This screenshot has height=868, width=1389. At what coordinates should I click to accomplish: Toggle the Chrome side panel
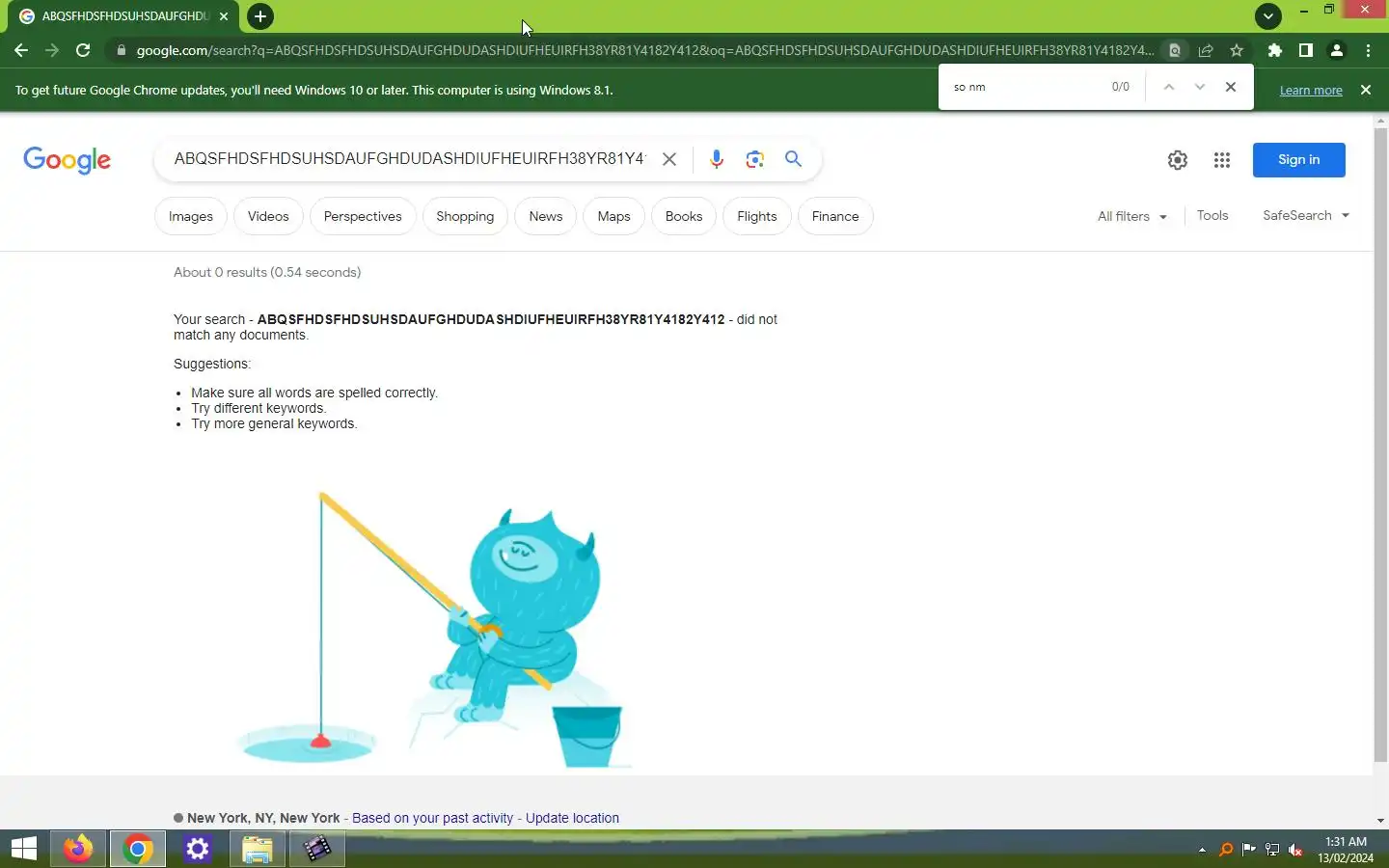[x=1306, y=50]
